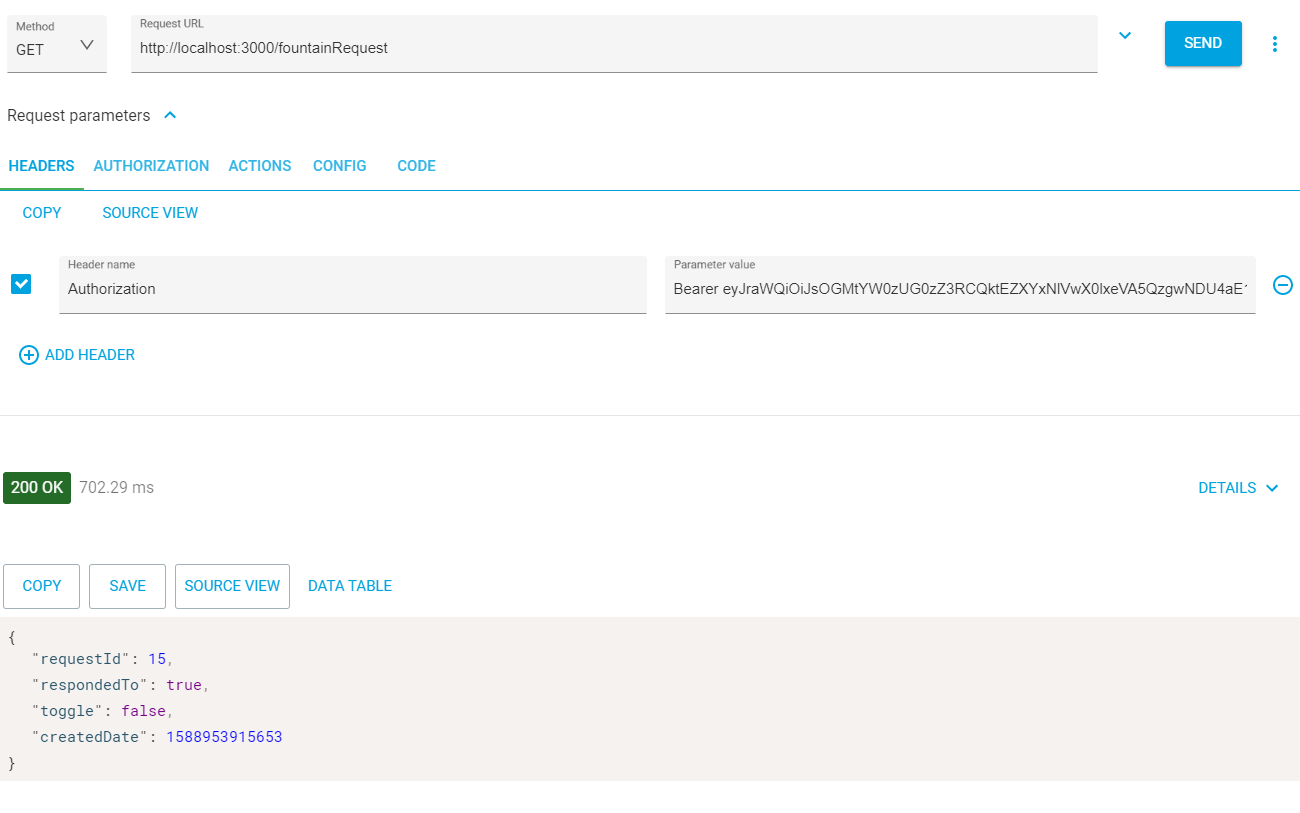Image resolution: width=1300 pixels, height=813 pixels.
Task: Switch headers editor to SOURCE VIEW
Action: (x=150, y=213)
